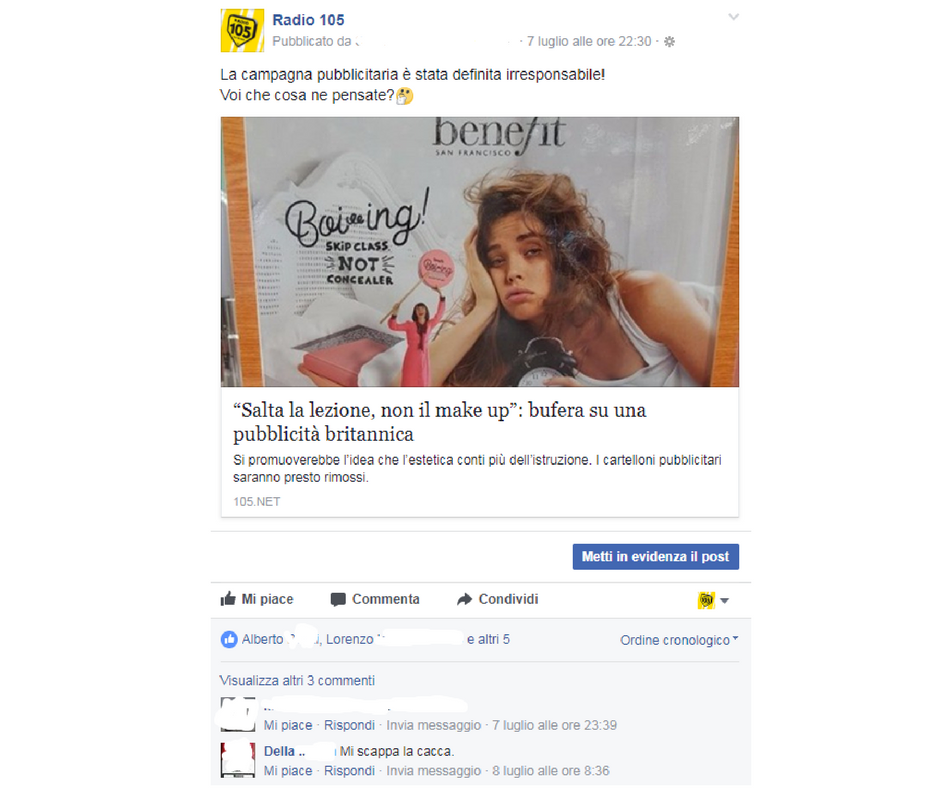Open the Radio 105 page name link
Screen dimensions: 940x788
[x=308, y=20]
